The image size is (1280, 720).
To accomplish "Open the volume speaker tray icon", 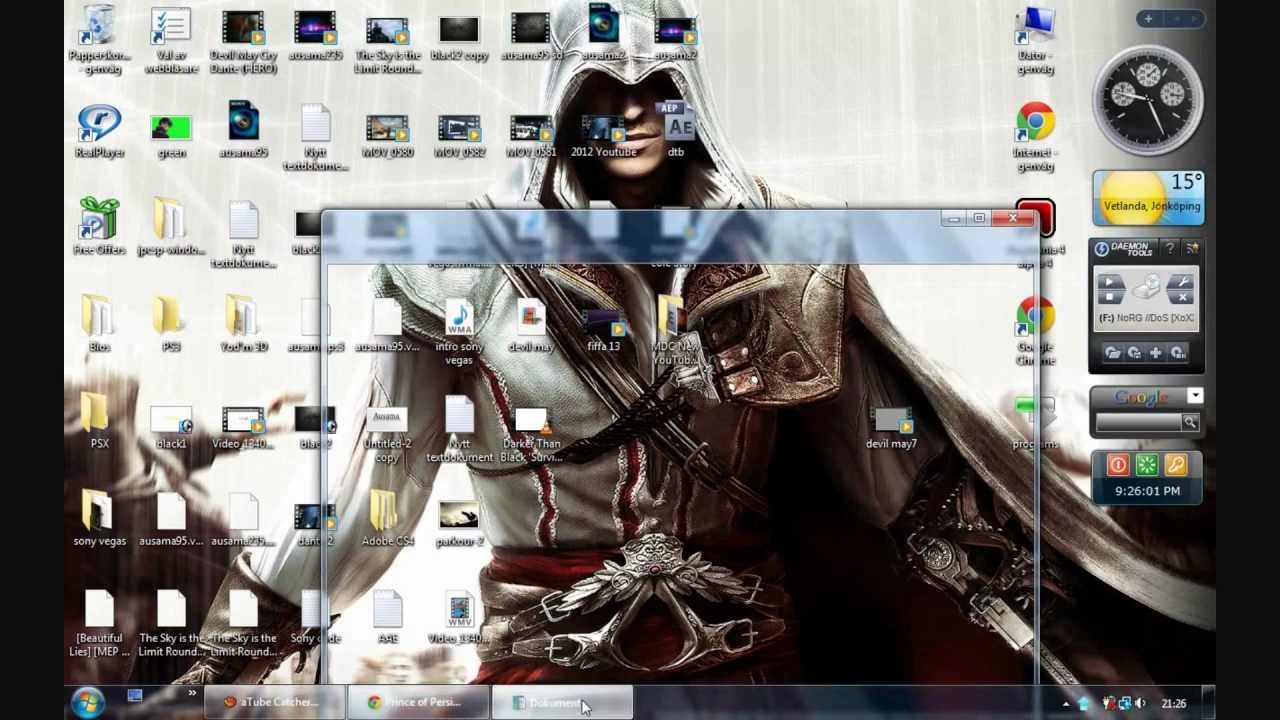I will (x=1140, y=704).
